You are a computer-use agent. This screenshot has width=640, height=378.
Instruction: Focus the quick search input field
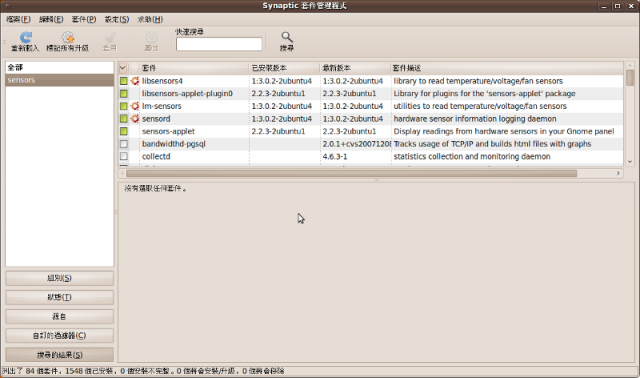coord(219,44)
